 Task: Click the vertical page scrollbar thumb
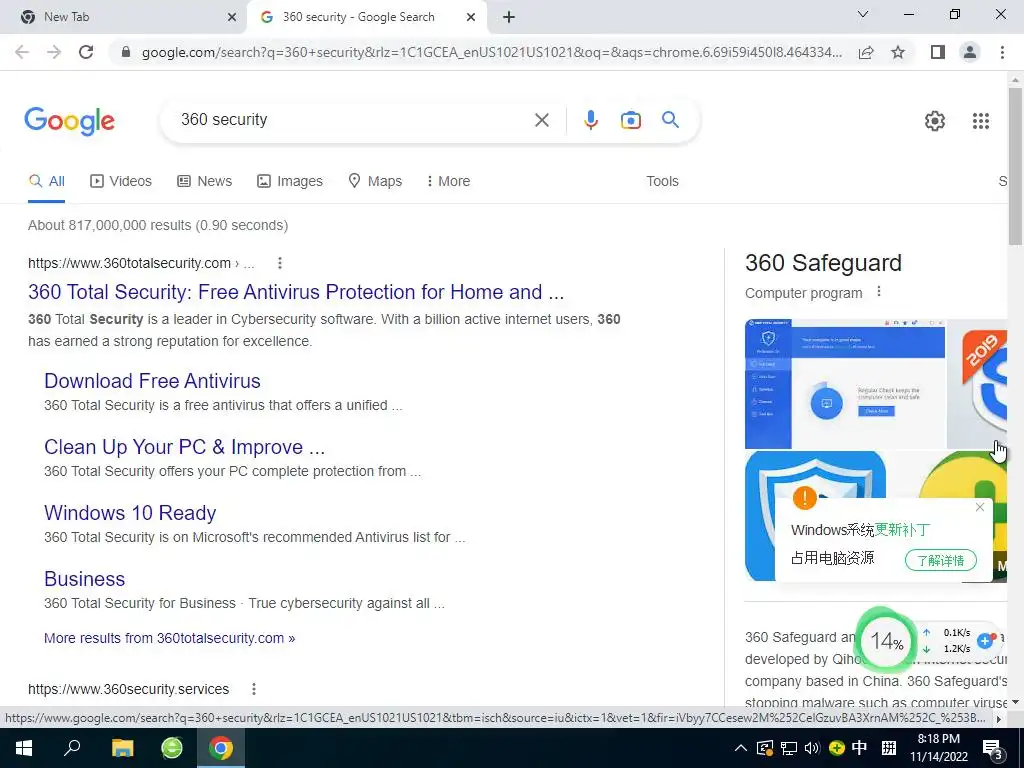click(1015, 167)
